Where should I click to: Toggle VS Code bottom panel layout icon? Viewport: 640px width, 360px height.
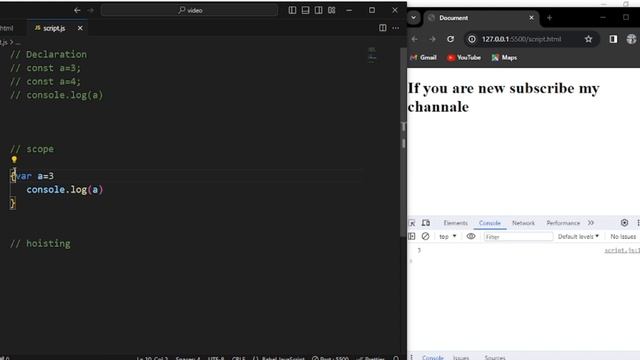[x=305, y=10]
